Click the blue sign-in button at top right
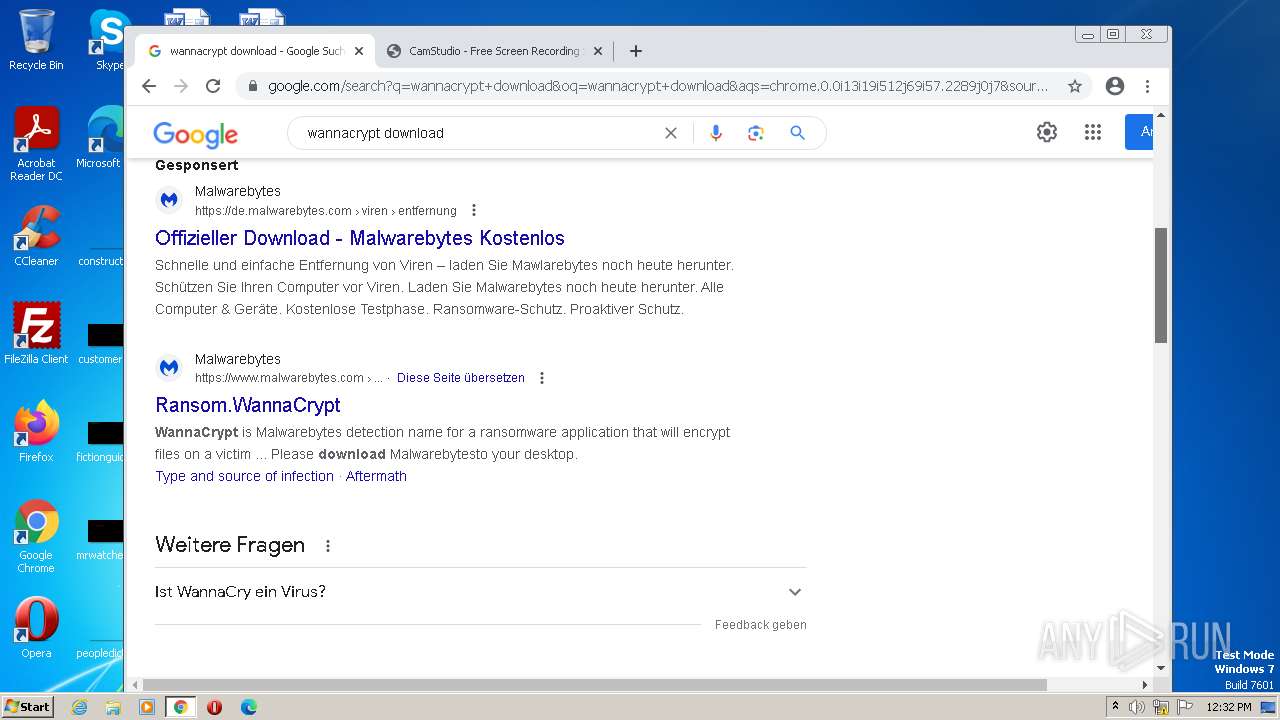This screenshot has height=720, width=1280. tap(1139, 132)
